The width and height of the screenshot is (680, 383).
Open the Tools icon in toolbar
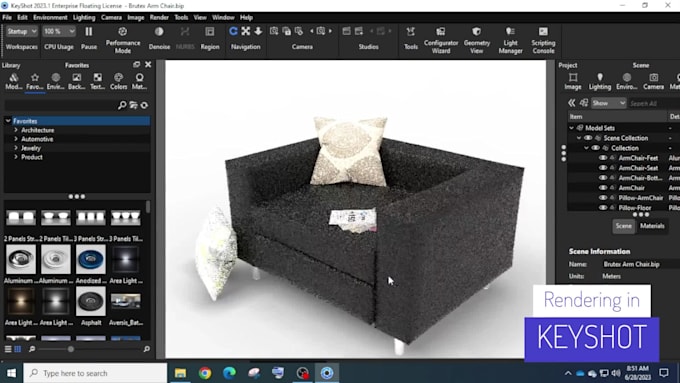point(410,32)
